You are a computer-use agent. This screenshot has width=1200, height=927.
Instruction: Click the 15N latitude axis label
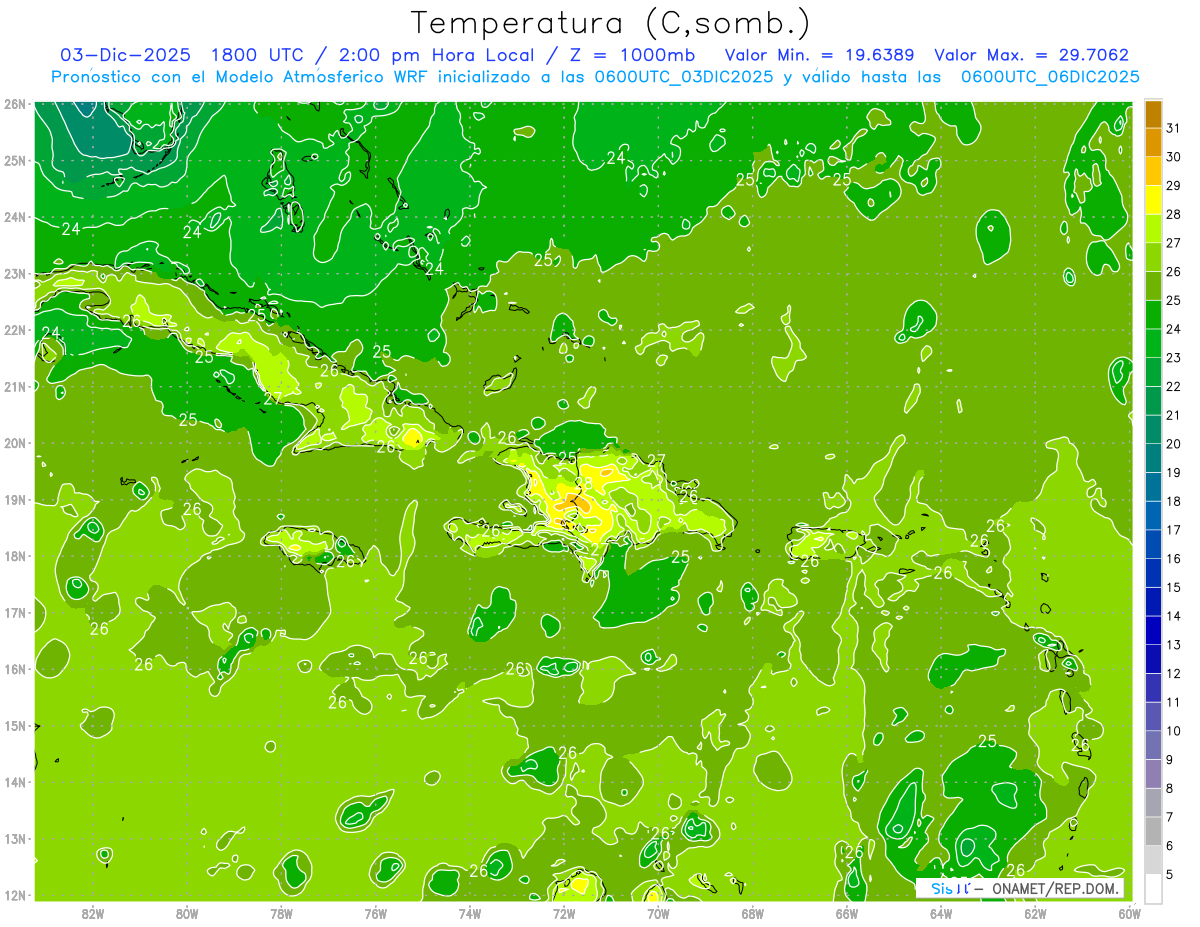pos(14,726)
